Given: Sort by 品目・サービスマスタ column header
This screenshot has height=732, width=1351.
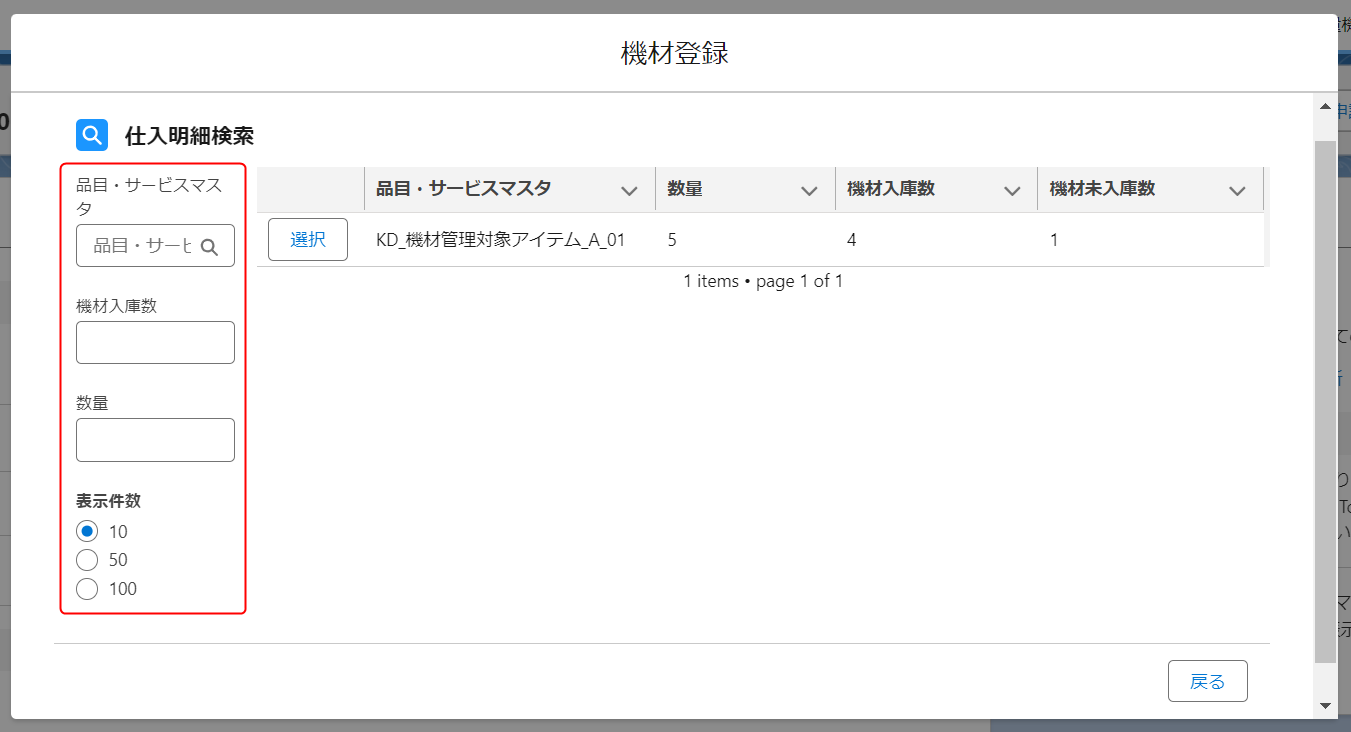Looking at the screenshot, I should click(463, 189).
